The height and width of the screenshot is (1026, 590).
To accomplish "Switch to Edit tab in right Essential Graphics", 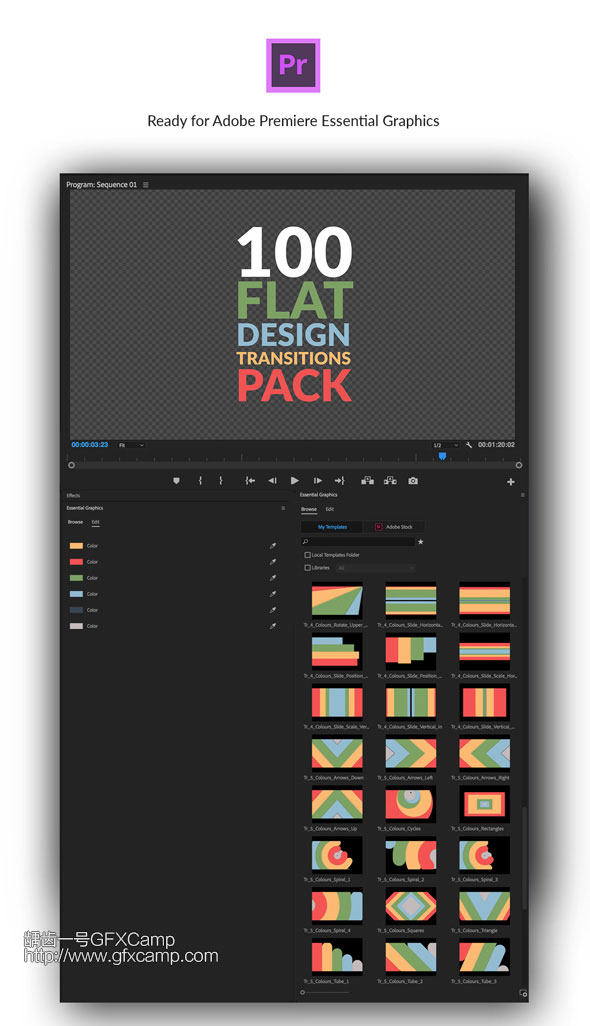I will (x=330, y=509).
